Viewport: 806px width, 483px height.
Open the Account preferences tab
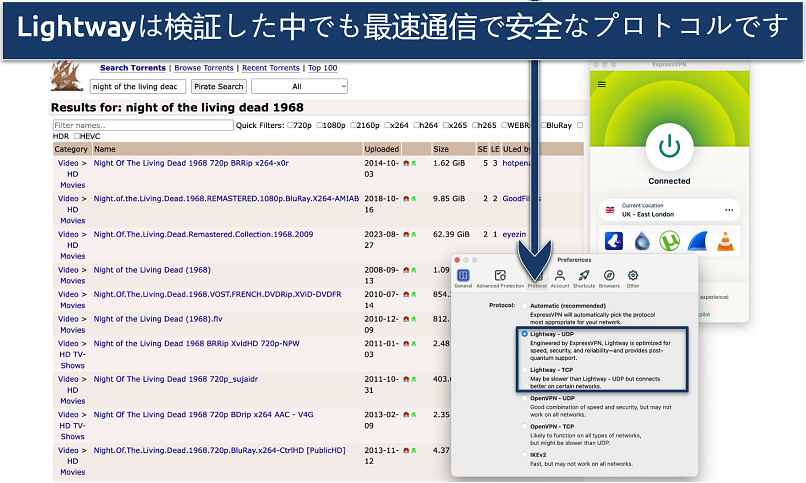(560, 277)
